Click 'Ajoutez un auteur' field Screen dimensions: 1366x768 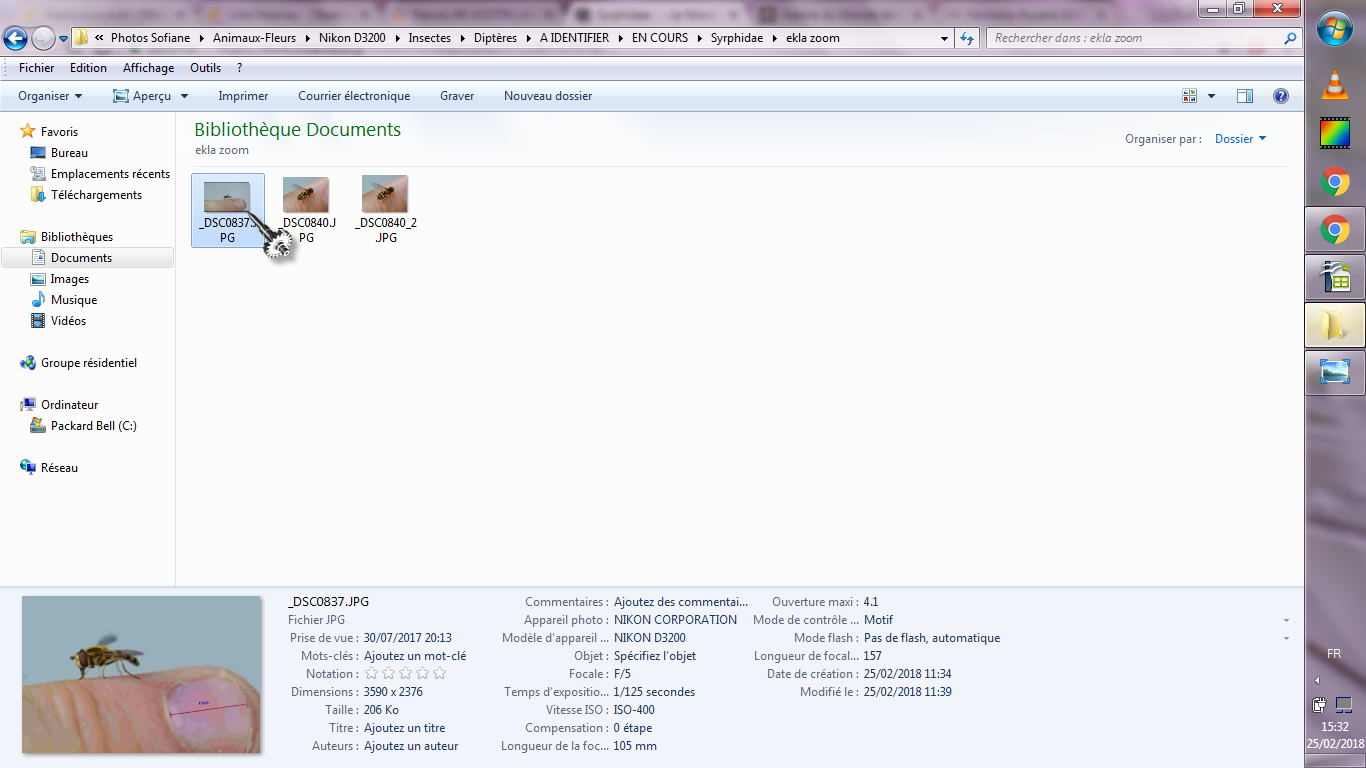411,746
